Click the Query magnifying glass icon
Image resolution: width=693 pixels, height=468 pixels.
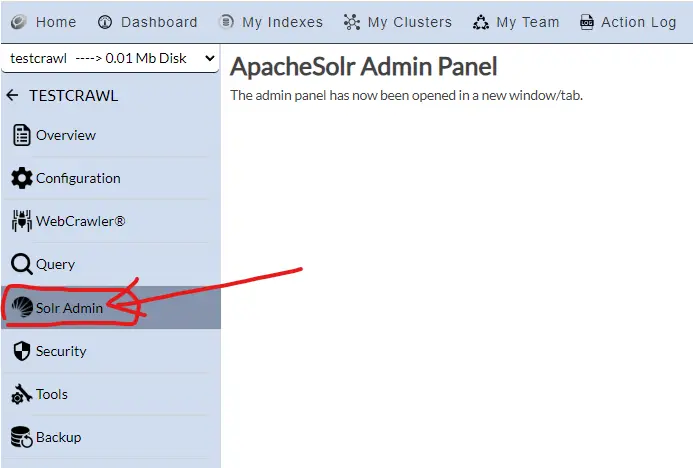(21, 265)
